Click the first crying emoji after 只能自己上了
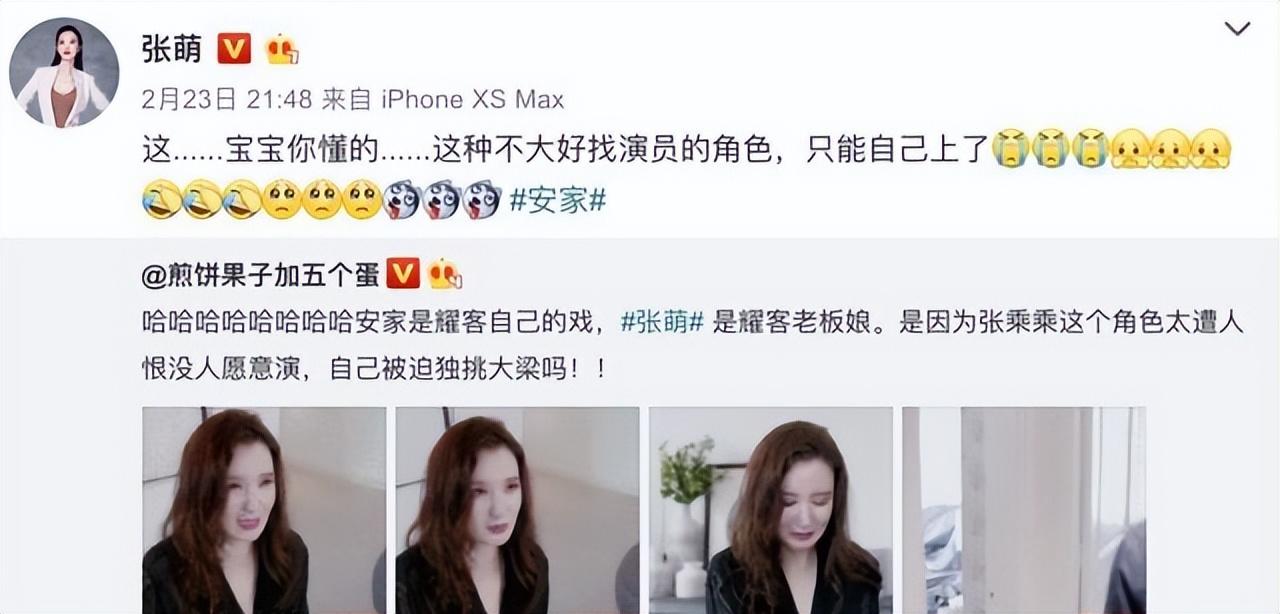Viewport: 1280px width, 614px height. 1010,149
